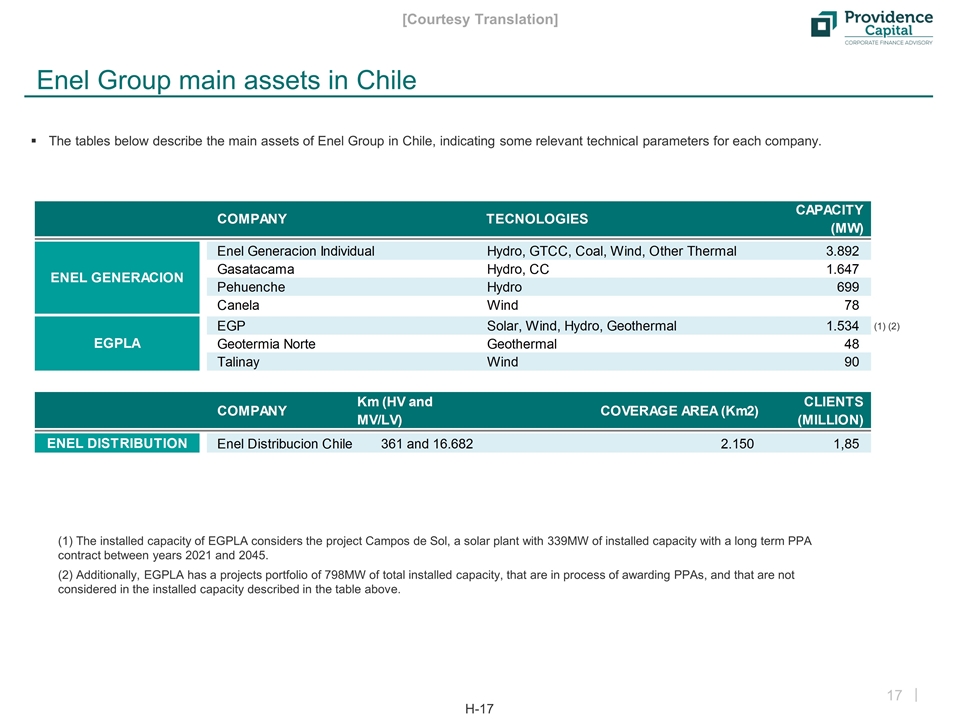Select the Pehuenche company cell
Image resolution: width=960 pixels, height=720 pixels.
click(245, 287)
